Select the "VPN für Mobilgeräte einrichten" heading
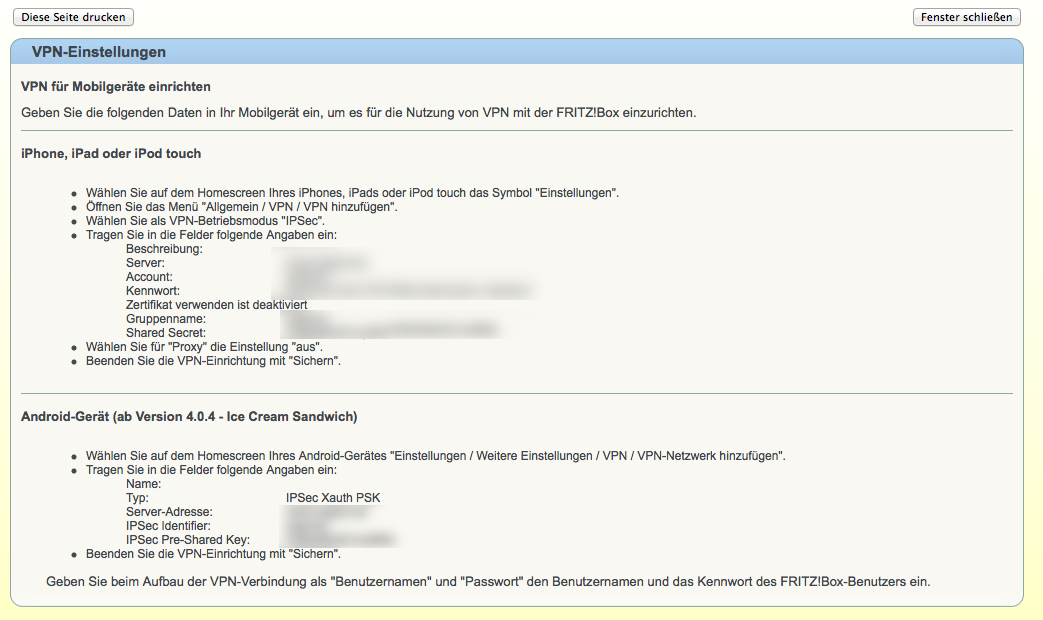Viewport: 1043px width, 620px height. click(x=116, y=87)
